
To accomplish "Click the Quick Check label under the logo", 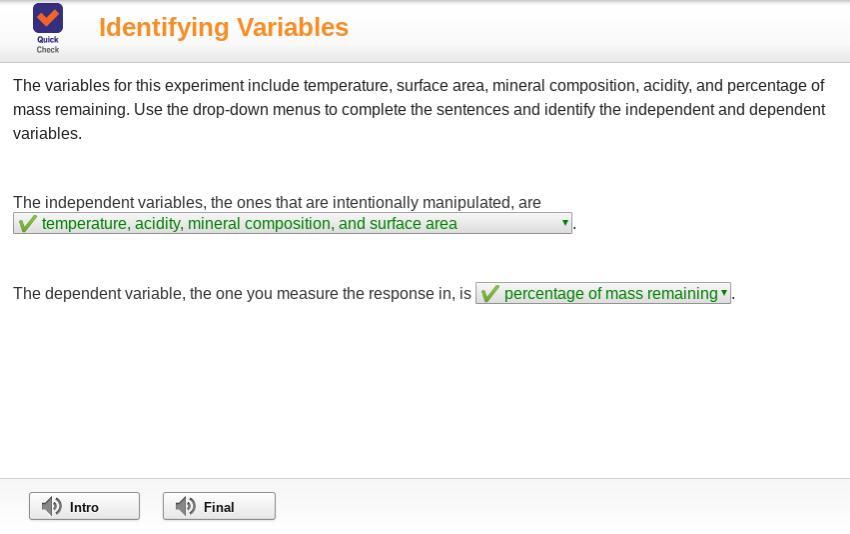I will tap(48, 44).
